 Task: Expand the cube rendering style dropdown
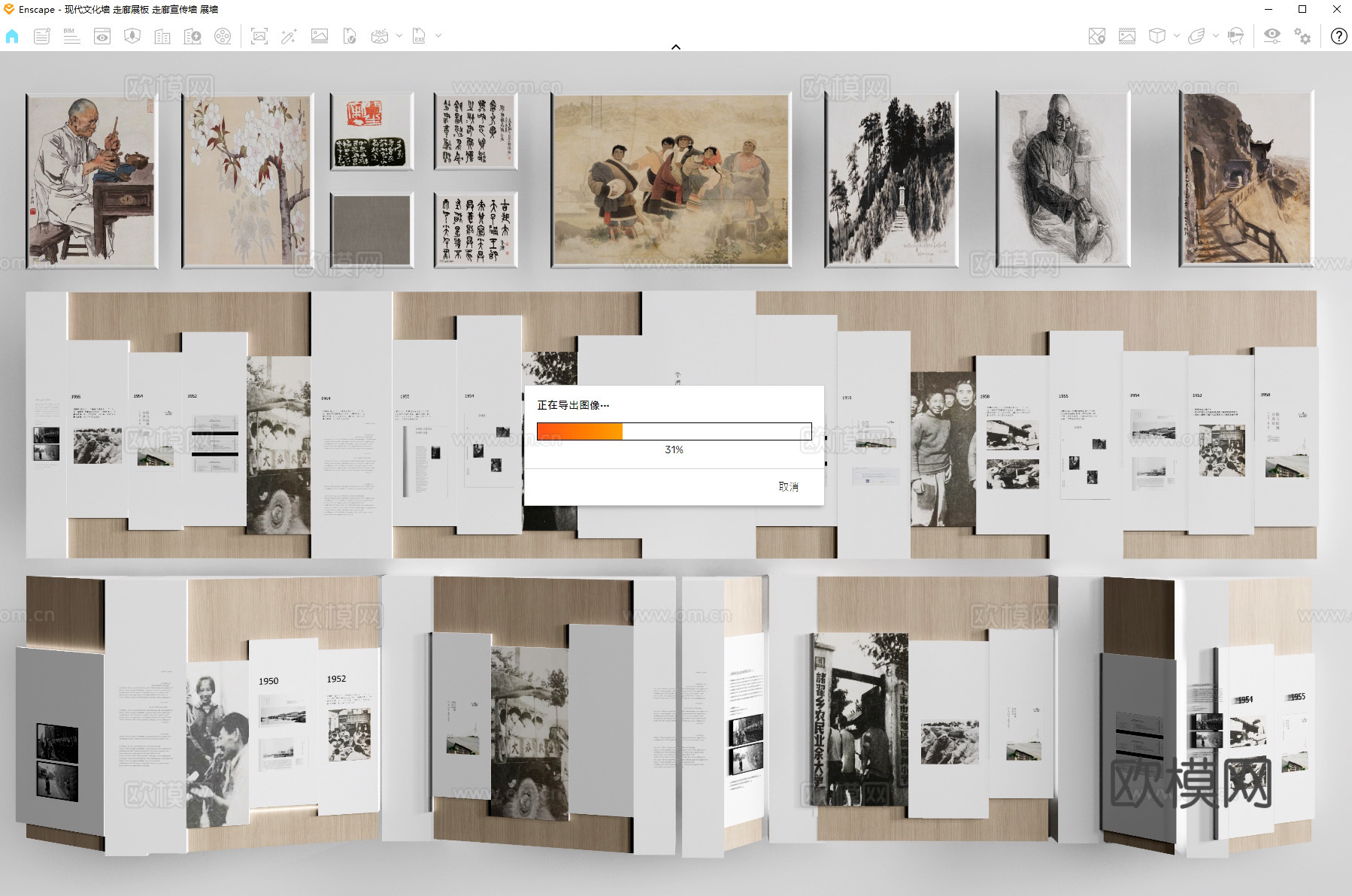[1177, 36]
